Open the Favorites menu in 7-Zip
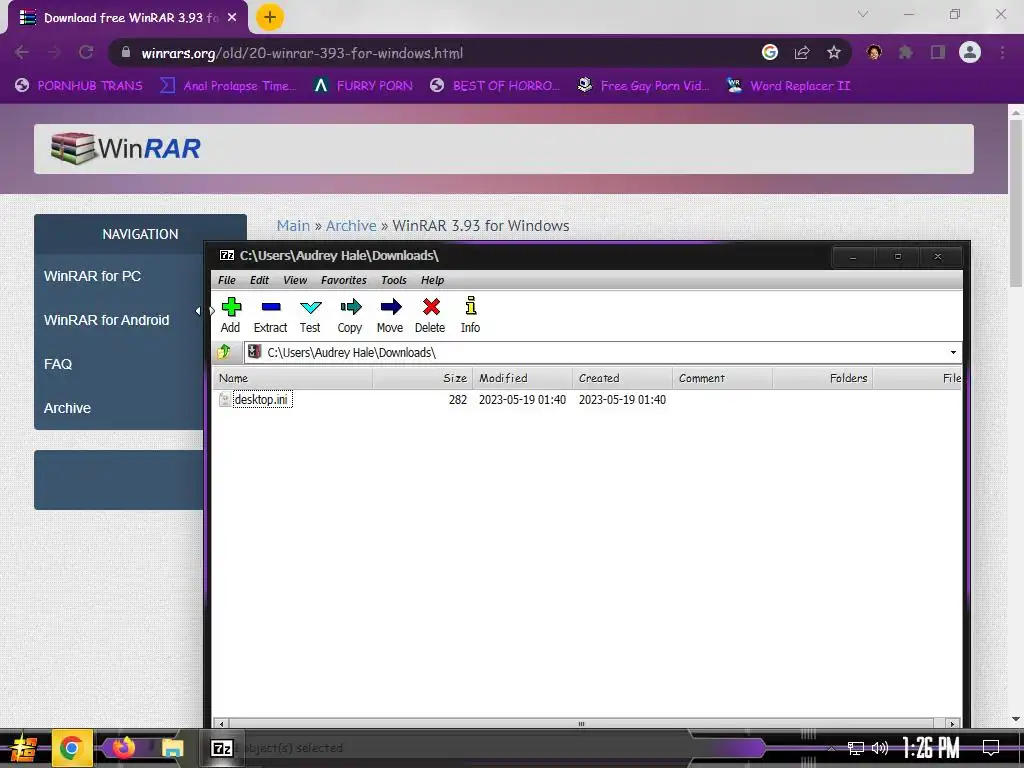Image resolution: width=1024 pixels, height=768 pixels. click(x=344, y=280)
